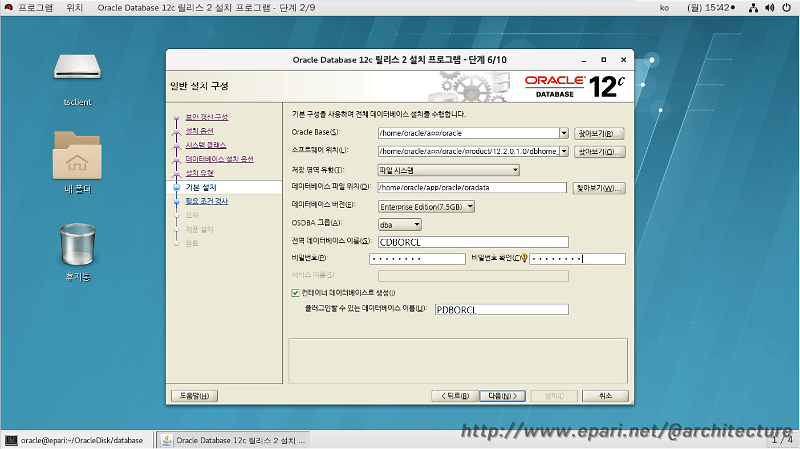Click the help button in the installer

click(x=194, y=396)
